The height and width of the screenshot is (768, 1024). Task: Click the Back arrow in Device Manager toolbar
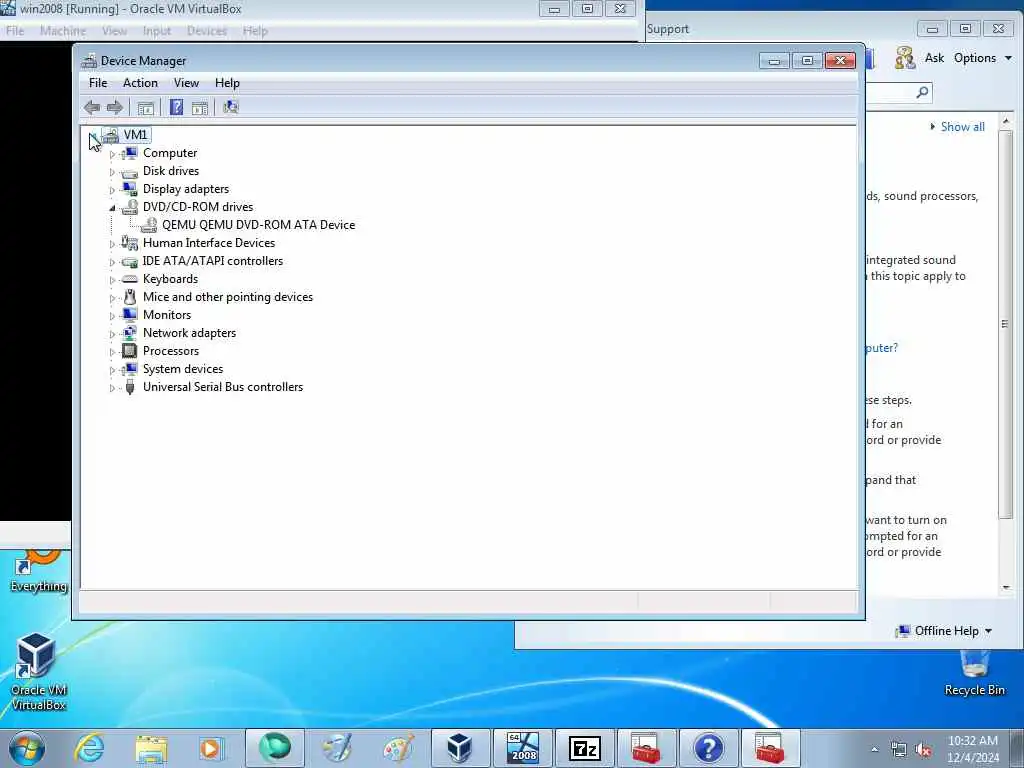(x=92, y=107)
